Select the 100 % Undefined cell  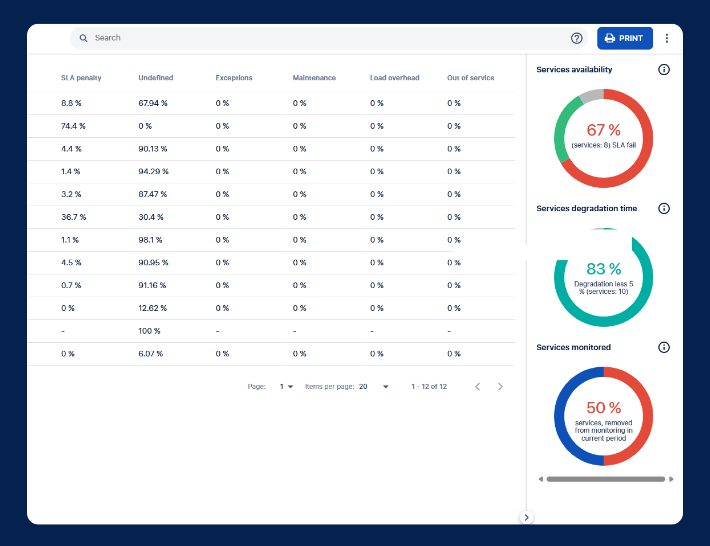pos(149,331)
